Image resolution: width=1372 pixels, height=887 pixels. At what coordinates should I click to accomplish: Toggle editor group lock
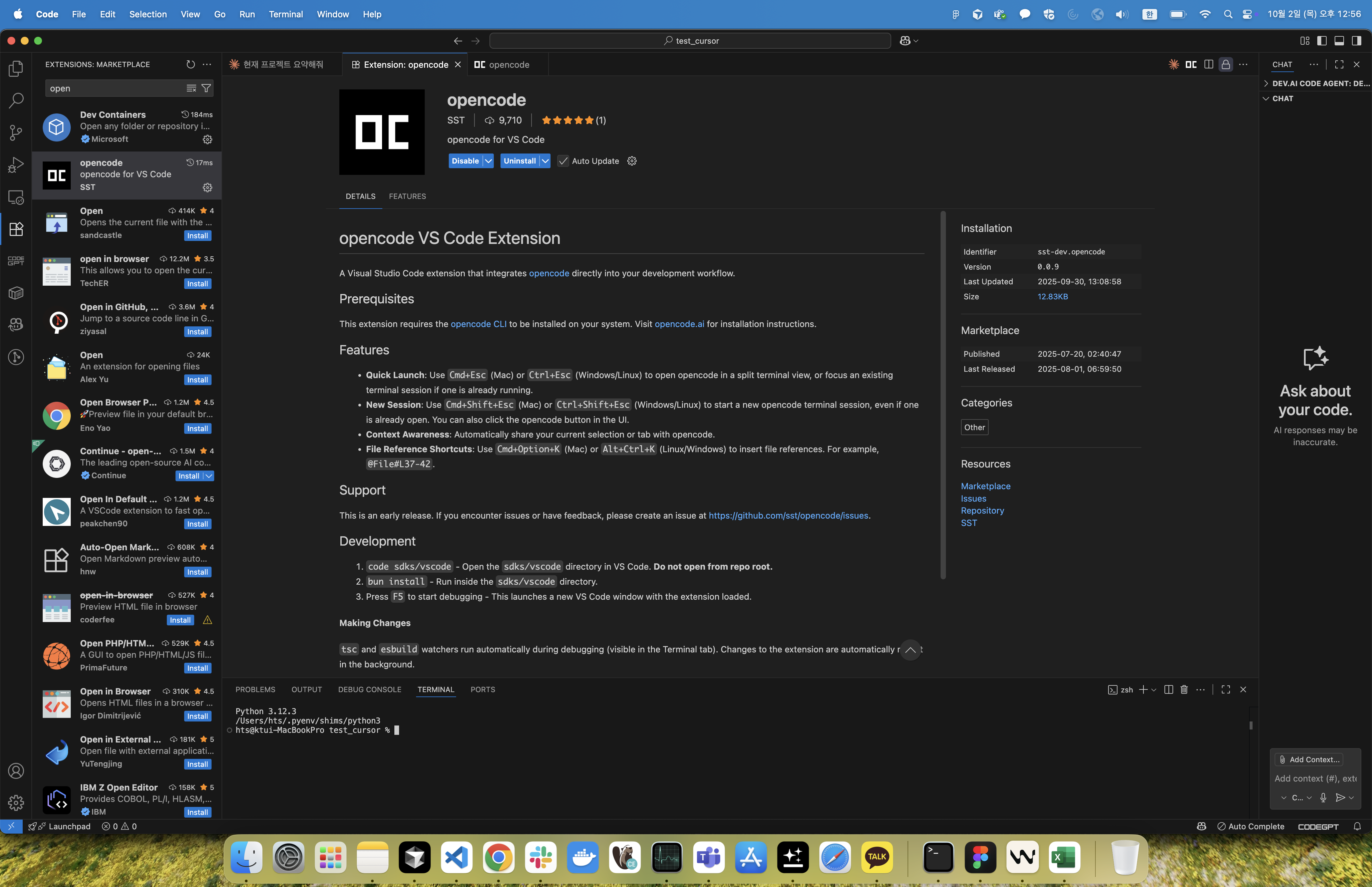(1226, 64)
